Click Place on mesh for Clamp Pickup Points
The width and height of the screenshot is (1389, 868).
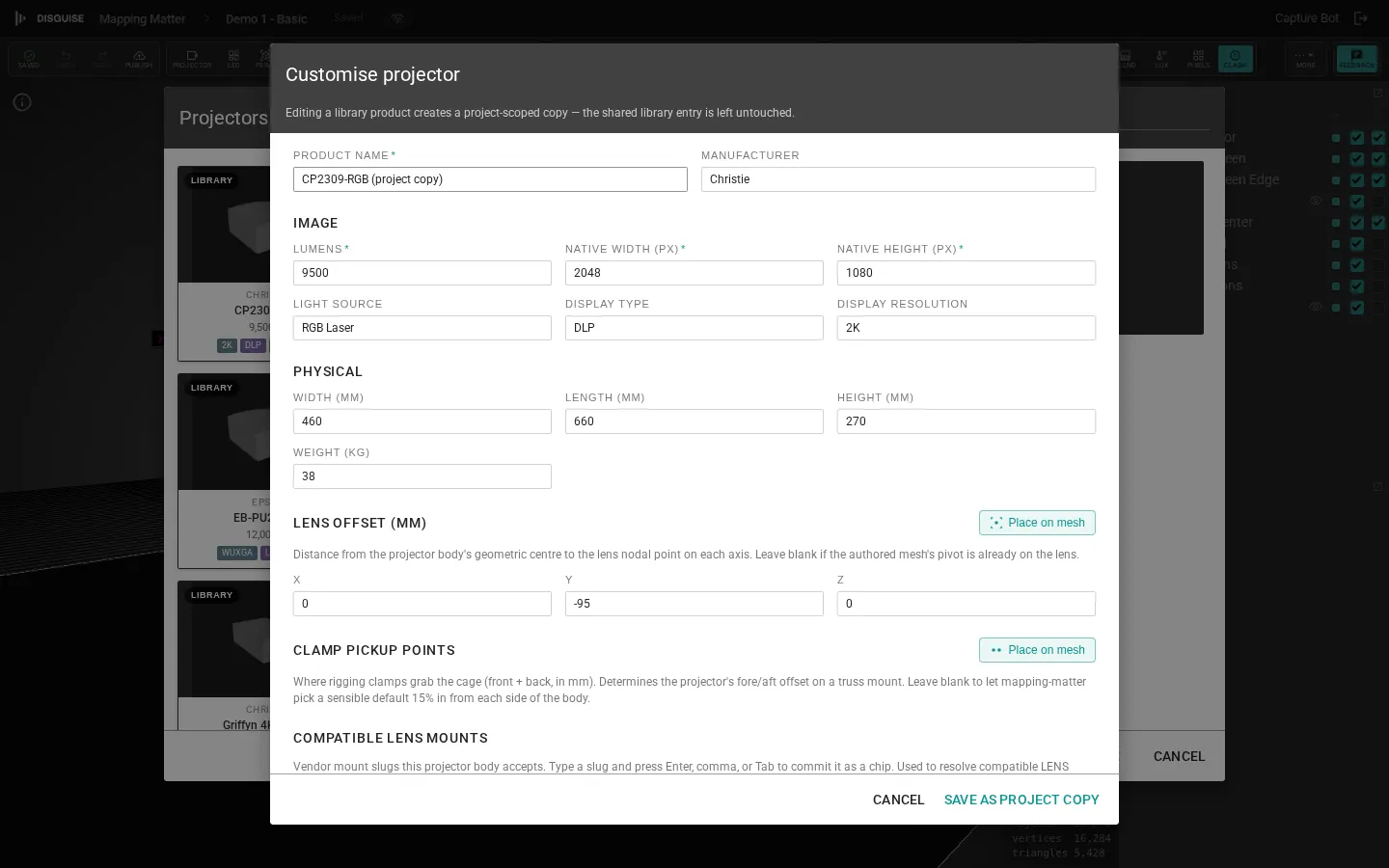pos(1037,650)
